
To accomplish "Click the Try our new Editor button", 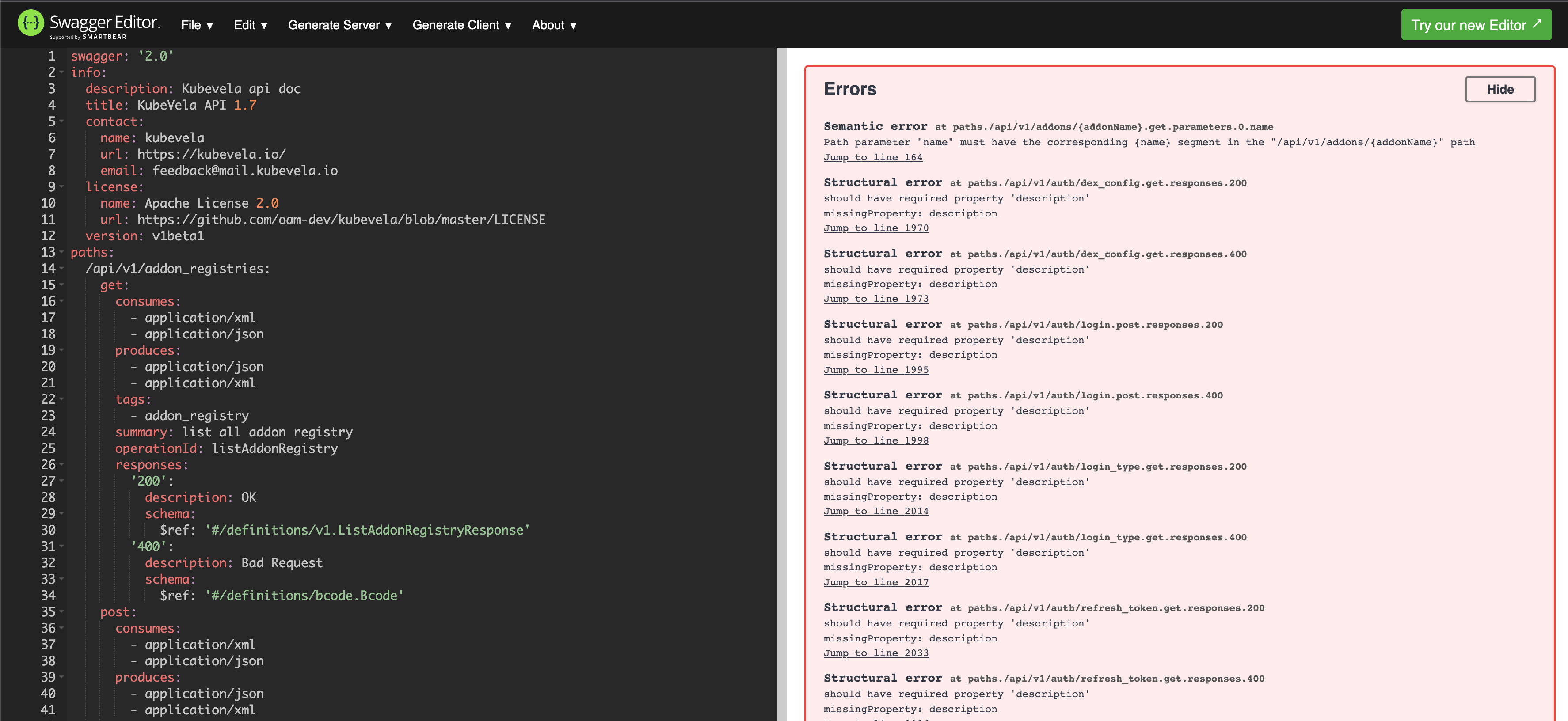I will pyautogui.click(x=1476, y=24).
